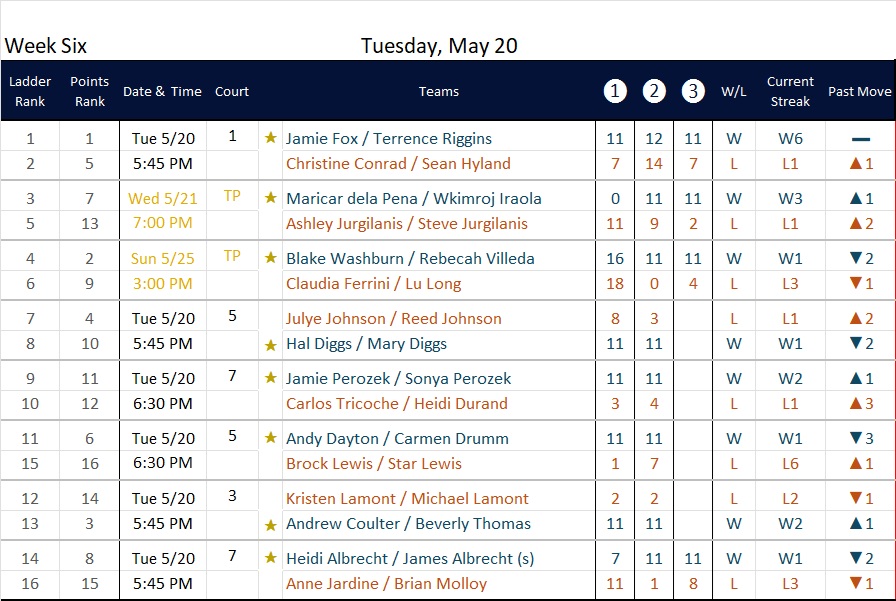896x601 pixels.
Task: Click the W6 streak cell for Jamie Fox
Action: 790,138
